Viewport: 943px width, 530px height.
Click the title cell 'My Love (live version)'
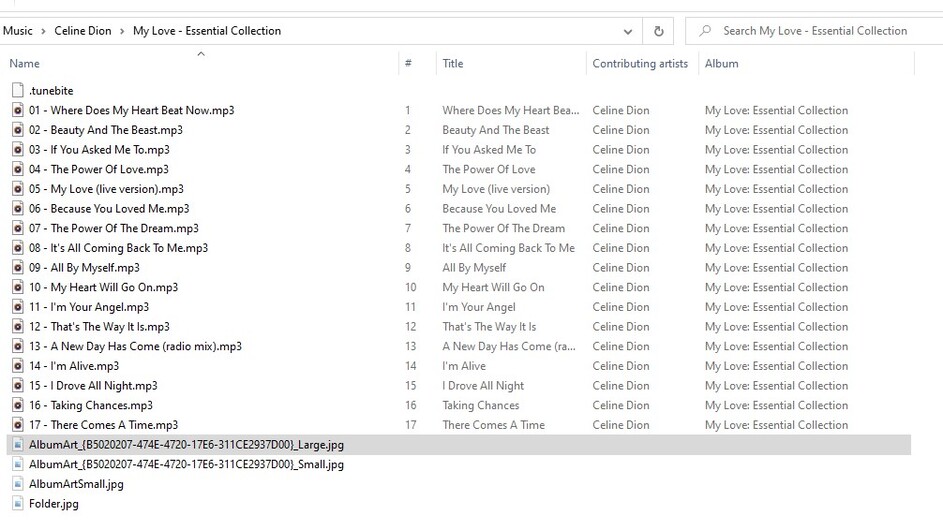tap(496, 189)
